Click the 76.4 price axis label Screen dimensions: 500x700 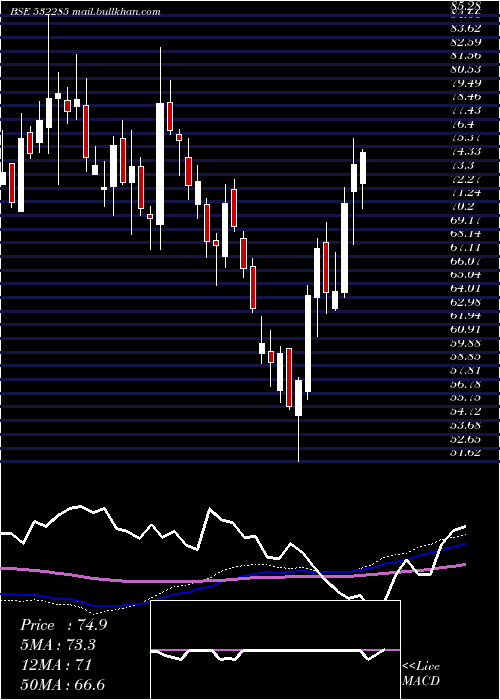pyautogui.click(x=462, y=124)
